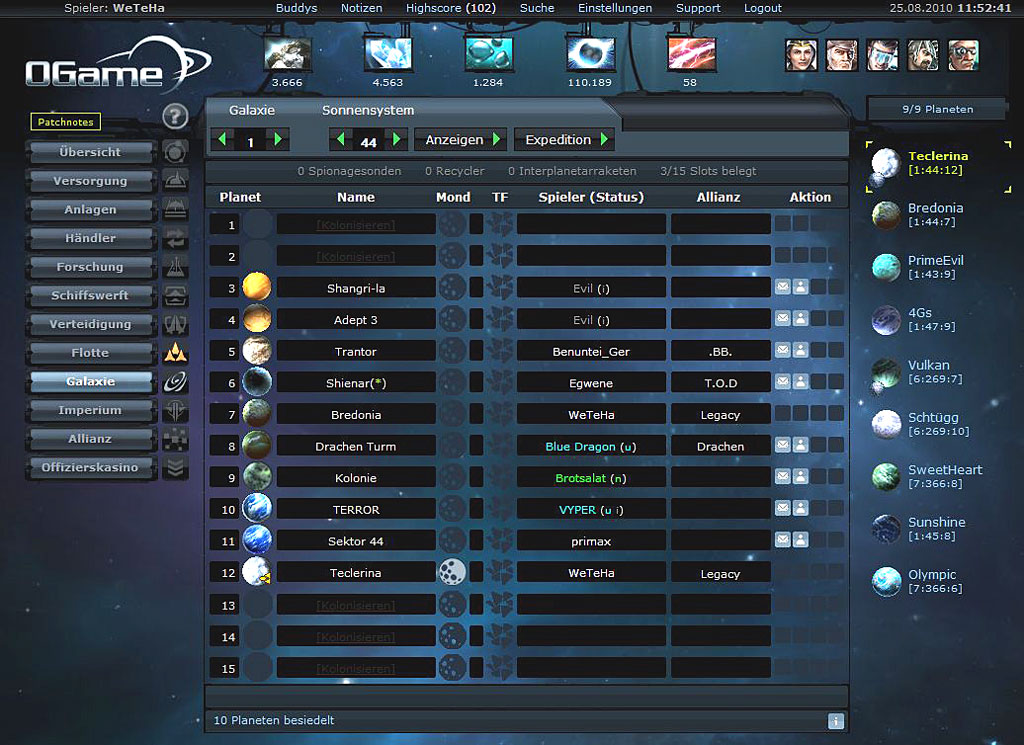The width and height of the screenshot is (1024, 745).
Task: Click the last officer portrait with goggles
Action: point(963,55)
